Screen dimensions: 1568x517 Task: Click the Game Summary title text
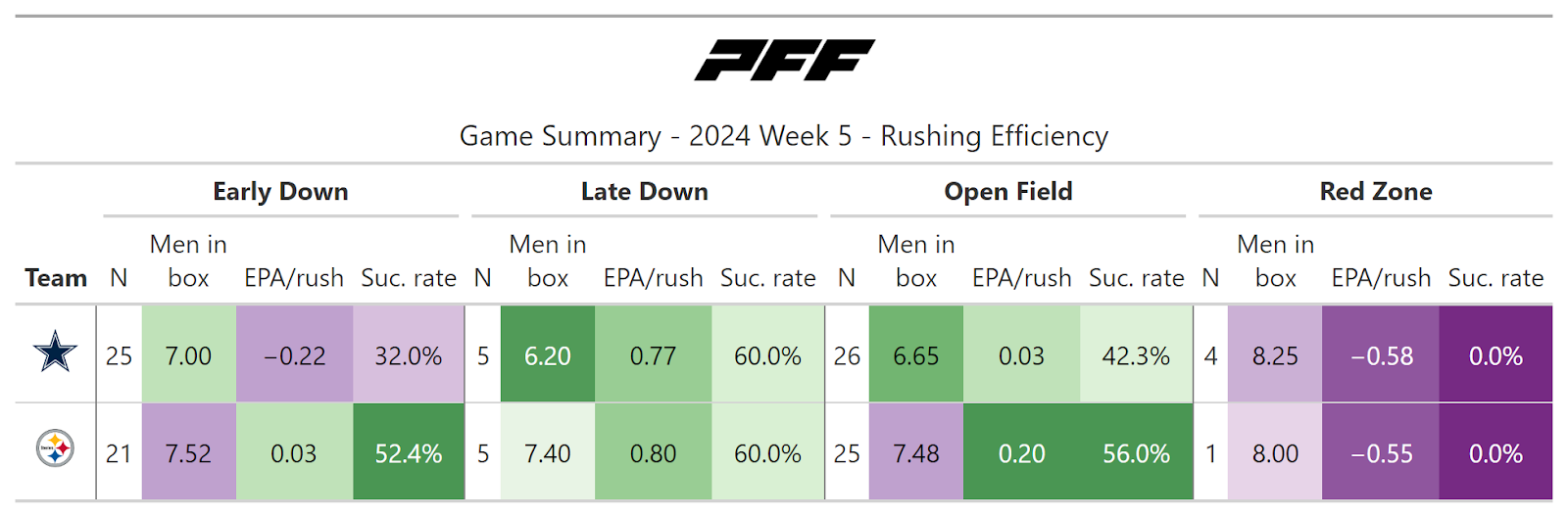point(784,136)
